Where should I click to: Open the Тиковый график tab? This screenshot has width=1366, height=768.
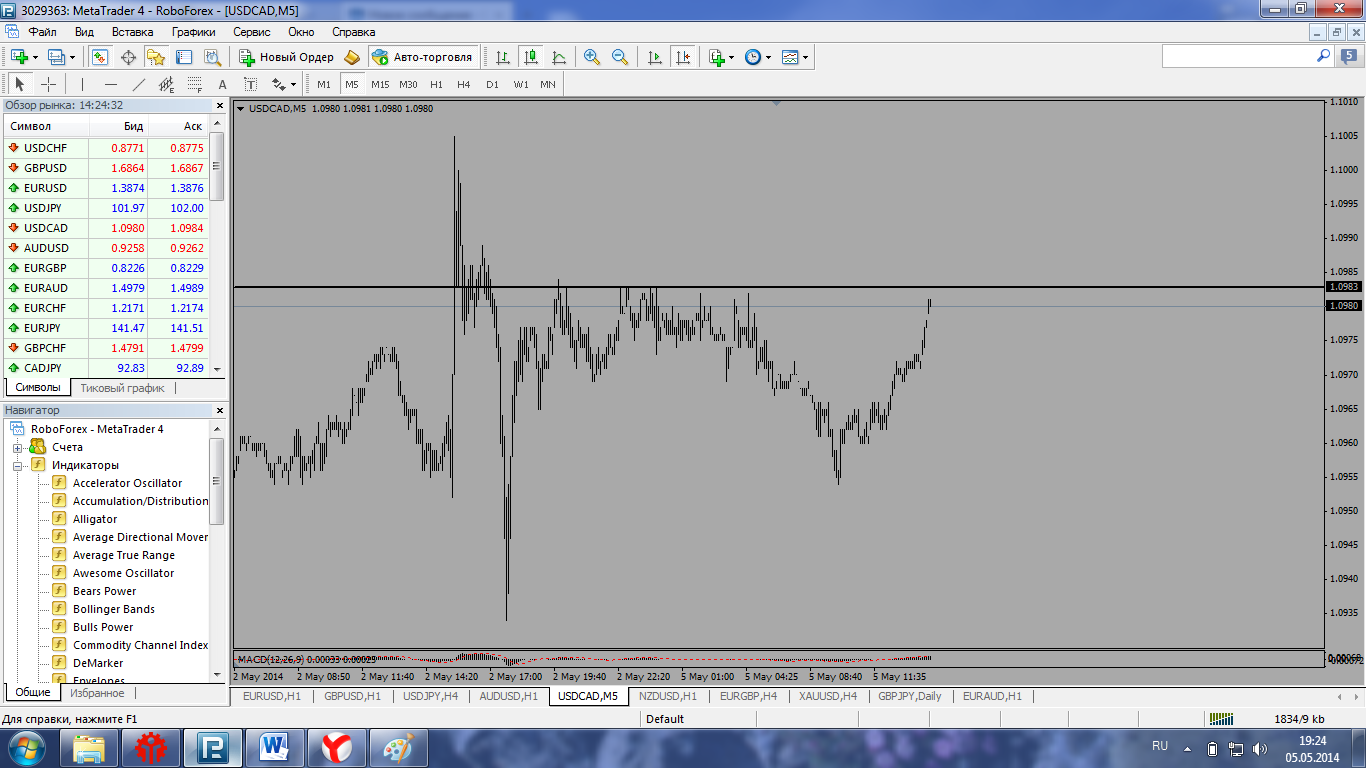click(x=122, y=387)
